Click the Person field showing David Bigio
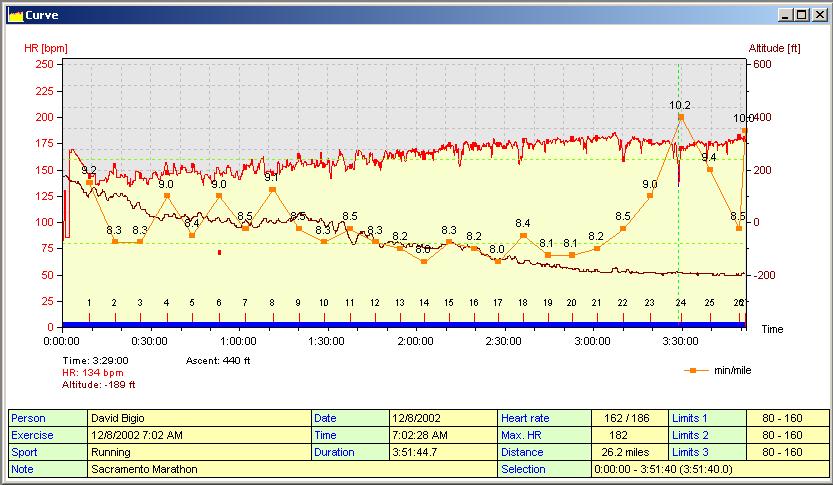833x485 pixels. tap(199, 418)
